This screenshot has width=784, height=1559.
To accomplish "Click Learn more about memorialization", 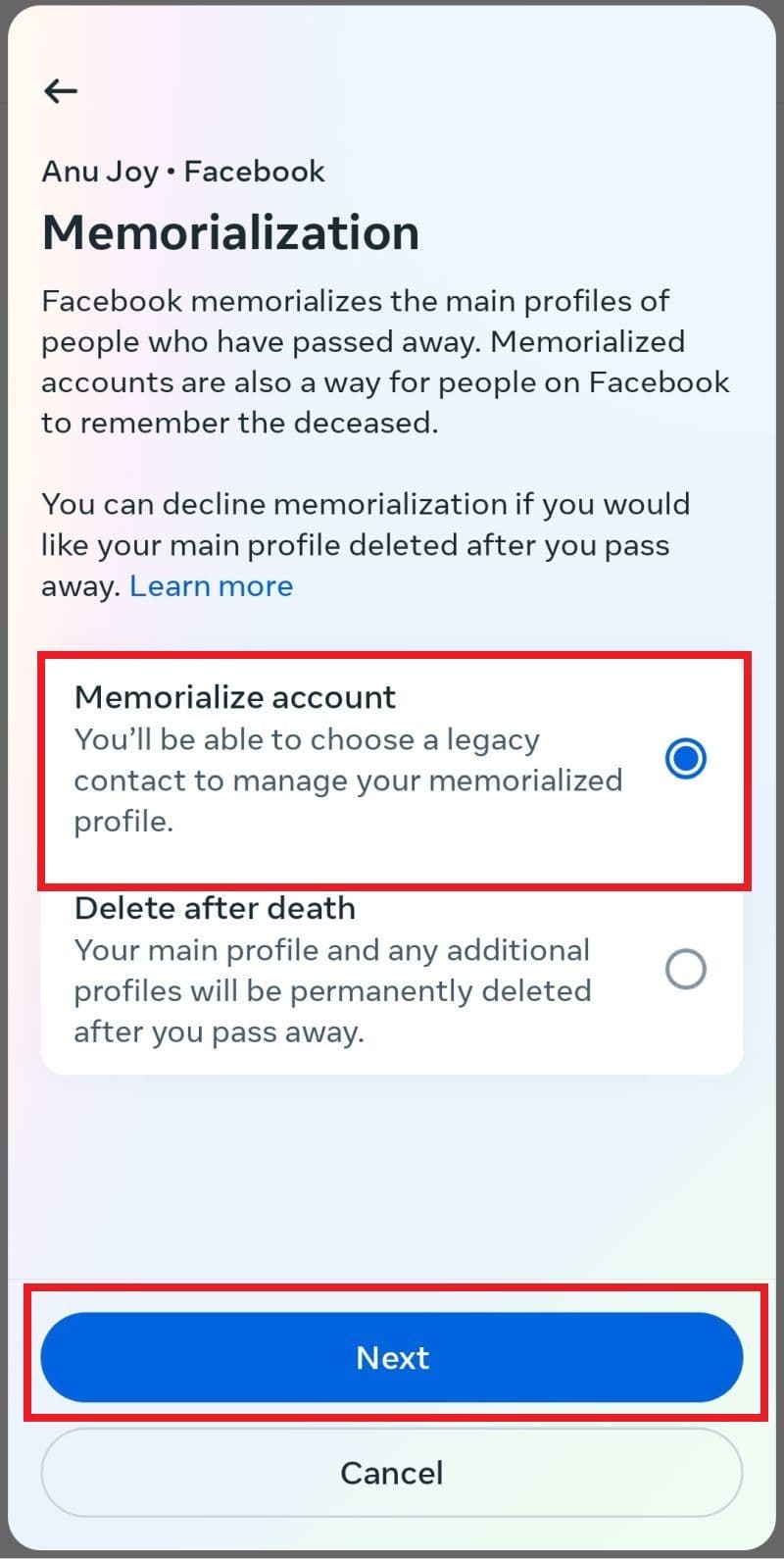I will point(211,585).
